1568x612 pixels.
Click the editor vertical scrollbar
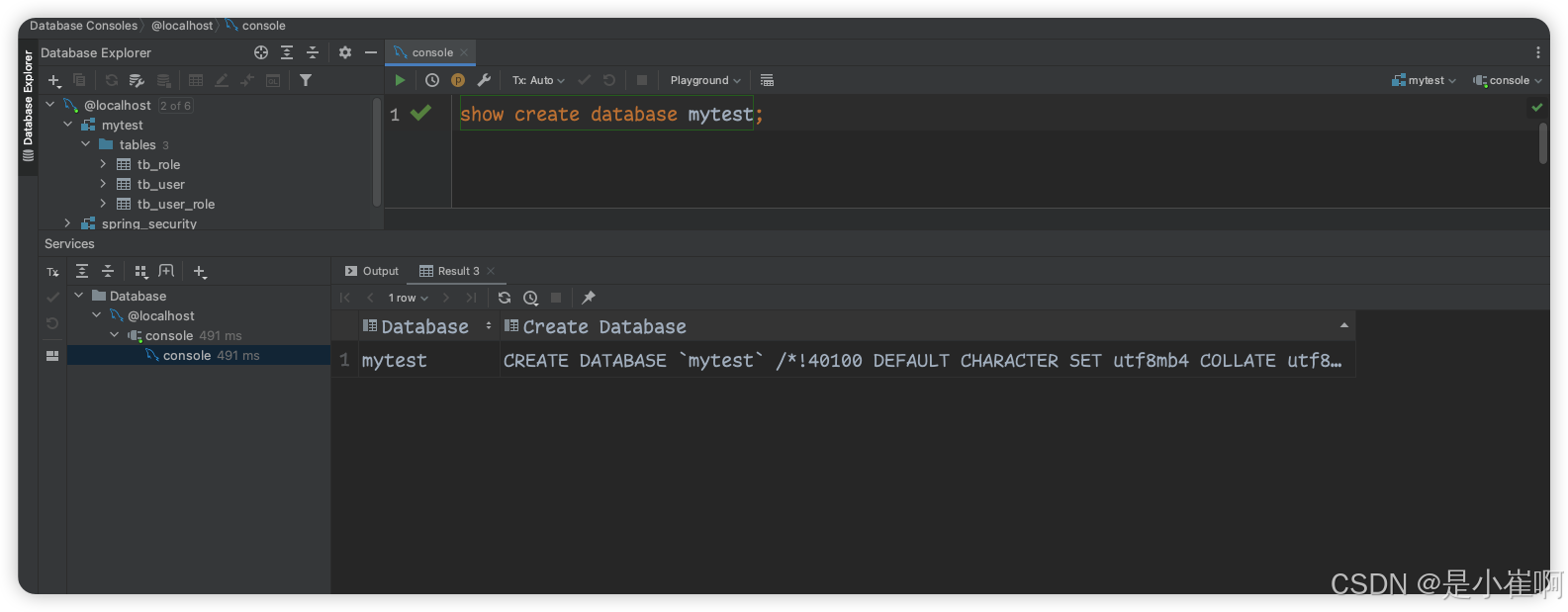[1543, 144]
